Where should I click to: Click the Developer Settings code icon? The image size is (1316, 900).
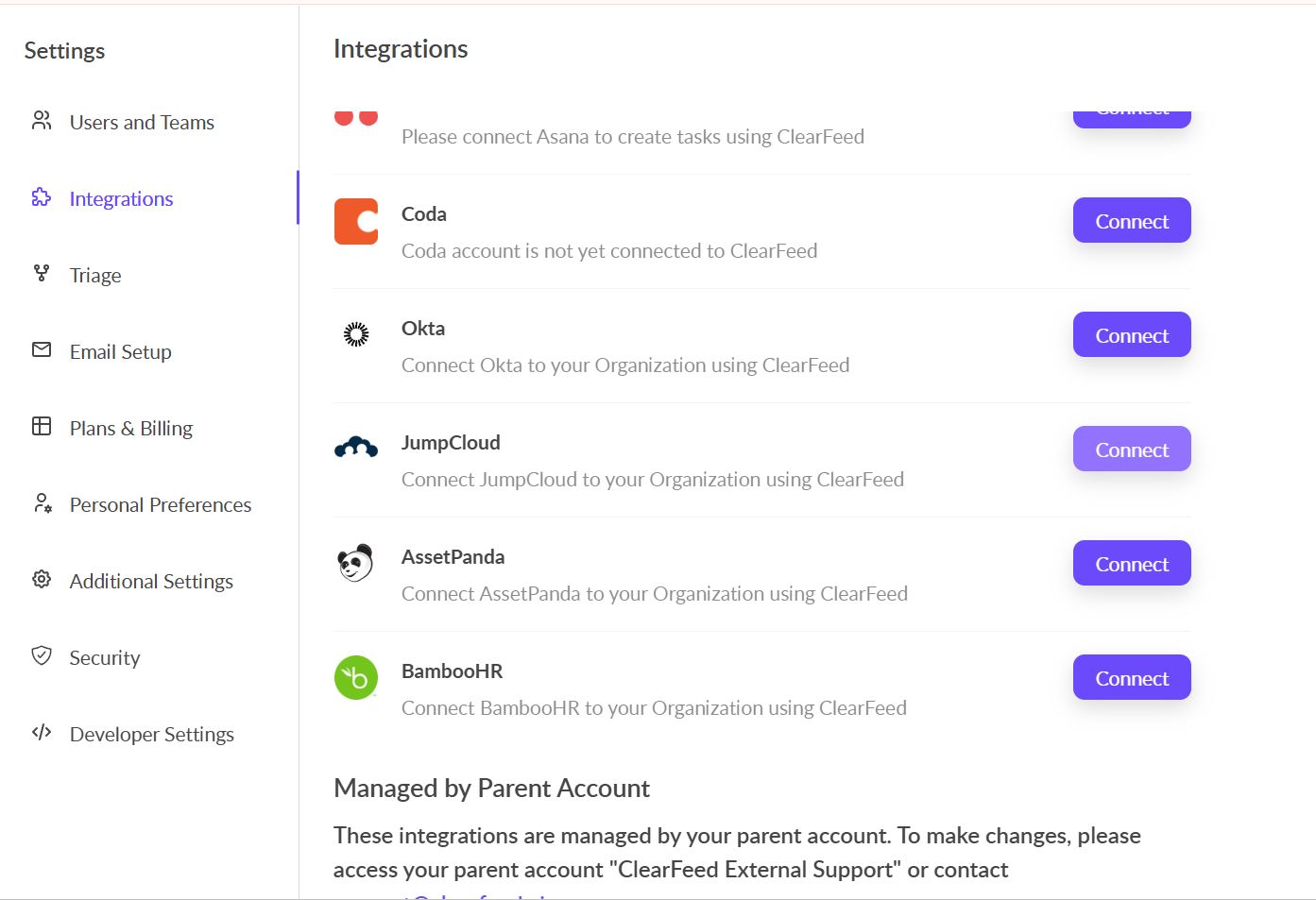pos(42,732)
